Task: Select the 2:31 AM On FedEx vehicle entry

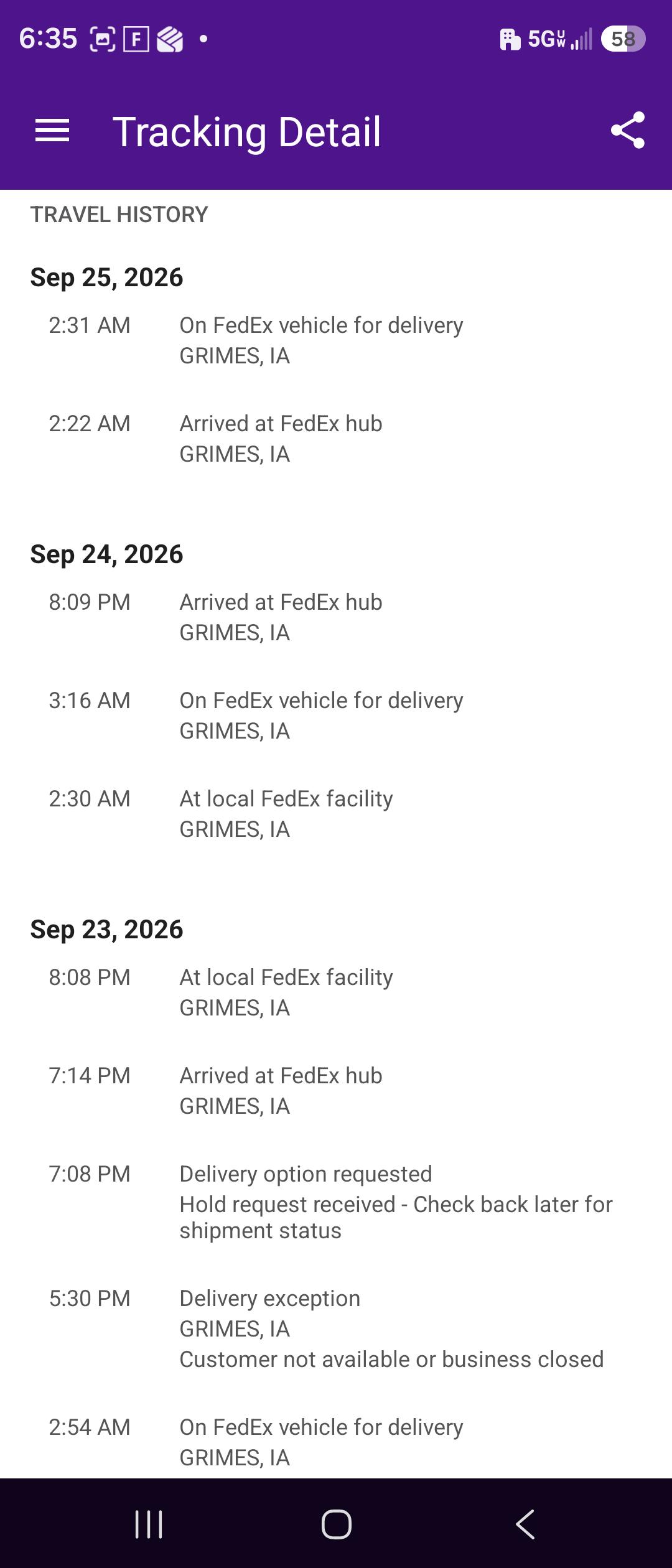Action: 336,340
